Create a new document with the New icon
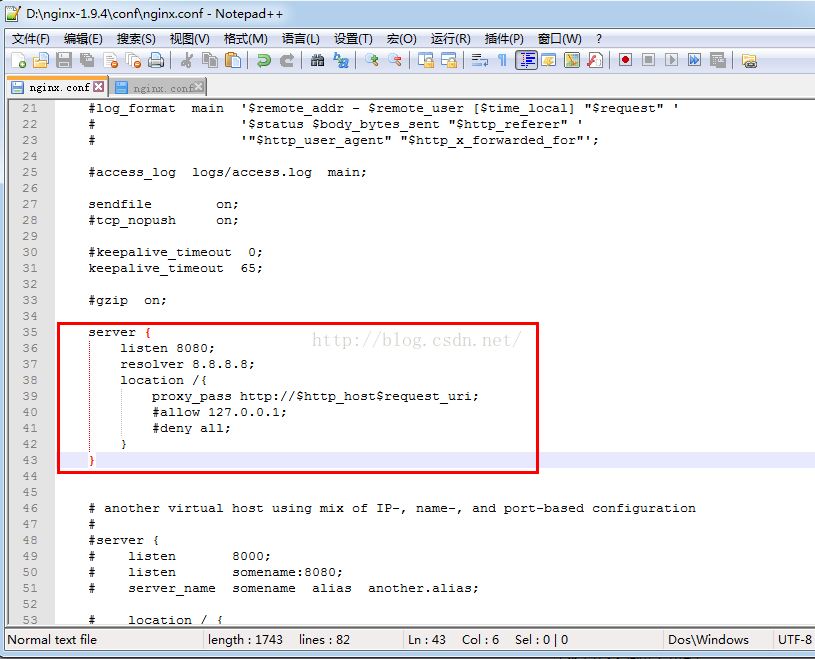Image resolution: width=815 pixels, height=659 pixels. (19, 60)
